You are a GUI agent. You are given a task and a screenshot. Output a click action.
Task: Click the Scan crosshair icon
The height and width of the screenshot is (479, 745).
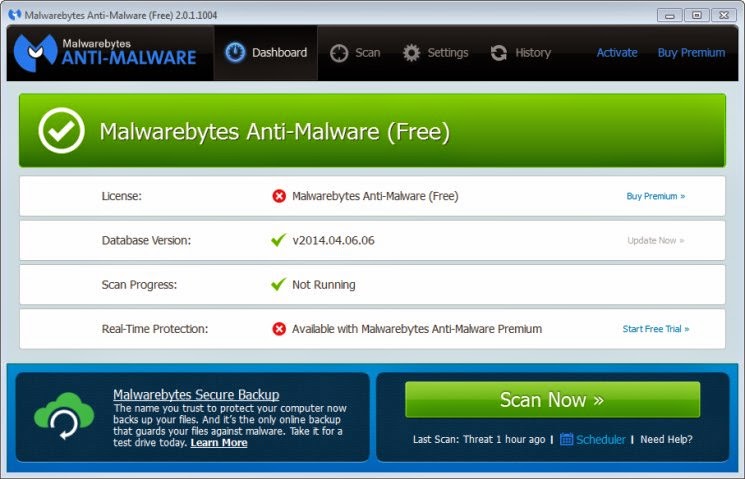coord(339,53)
